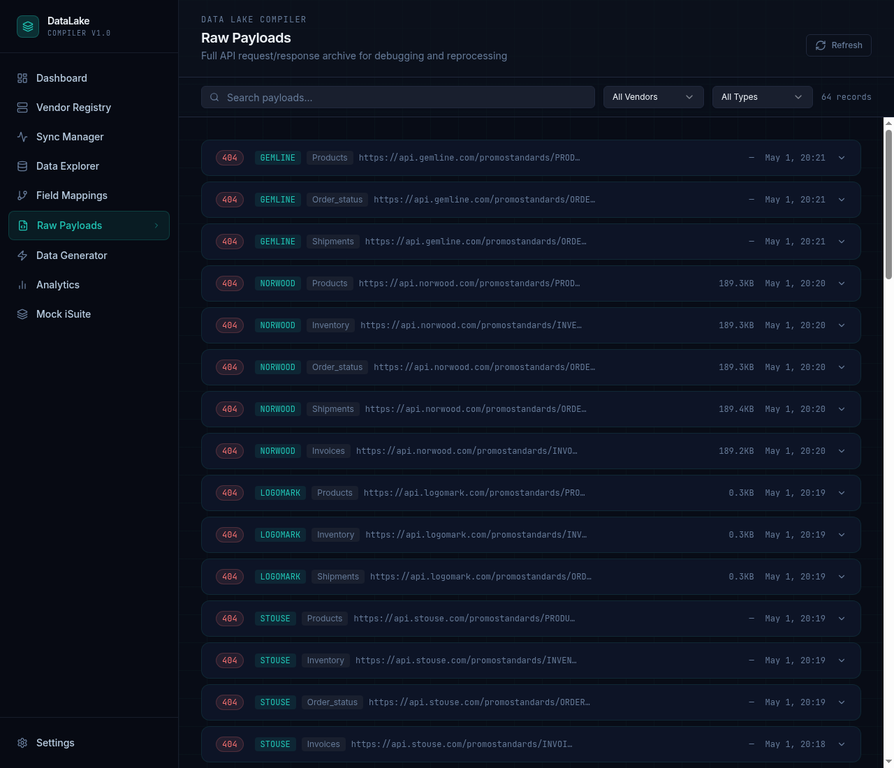
Task: Open Field Mappings
Action: (89, 196)
